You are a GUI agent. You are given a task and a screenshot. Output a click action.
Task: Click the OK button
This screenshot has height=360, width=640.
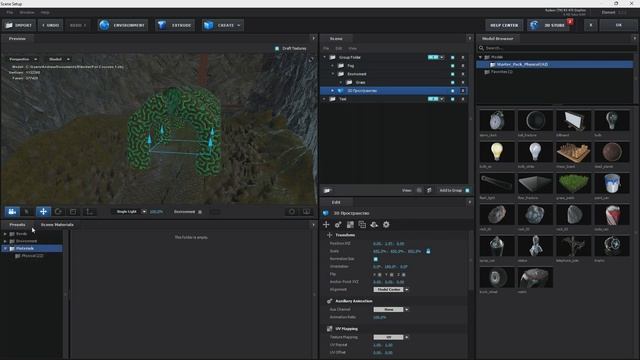pyautogui.click(x=618, y=25)
